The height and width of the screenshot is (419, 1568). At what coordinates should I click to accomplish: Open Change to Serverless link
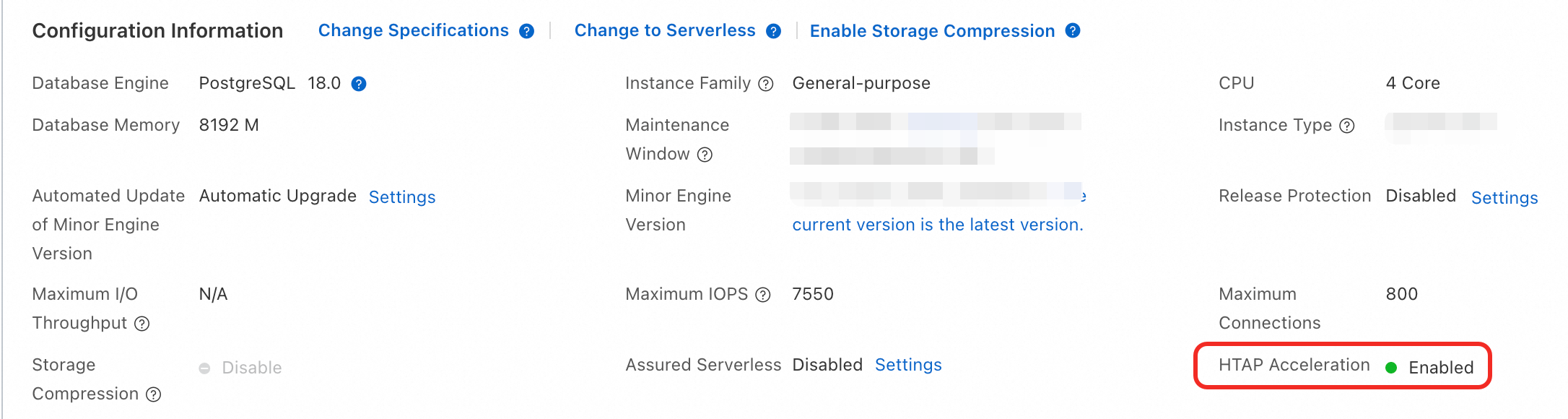pos(665,30)
